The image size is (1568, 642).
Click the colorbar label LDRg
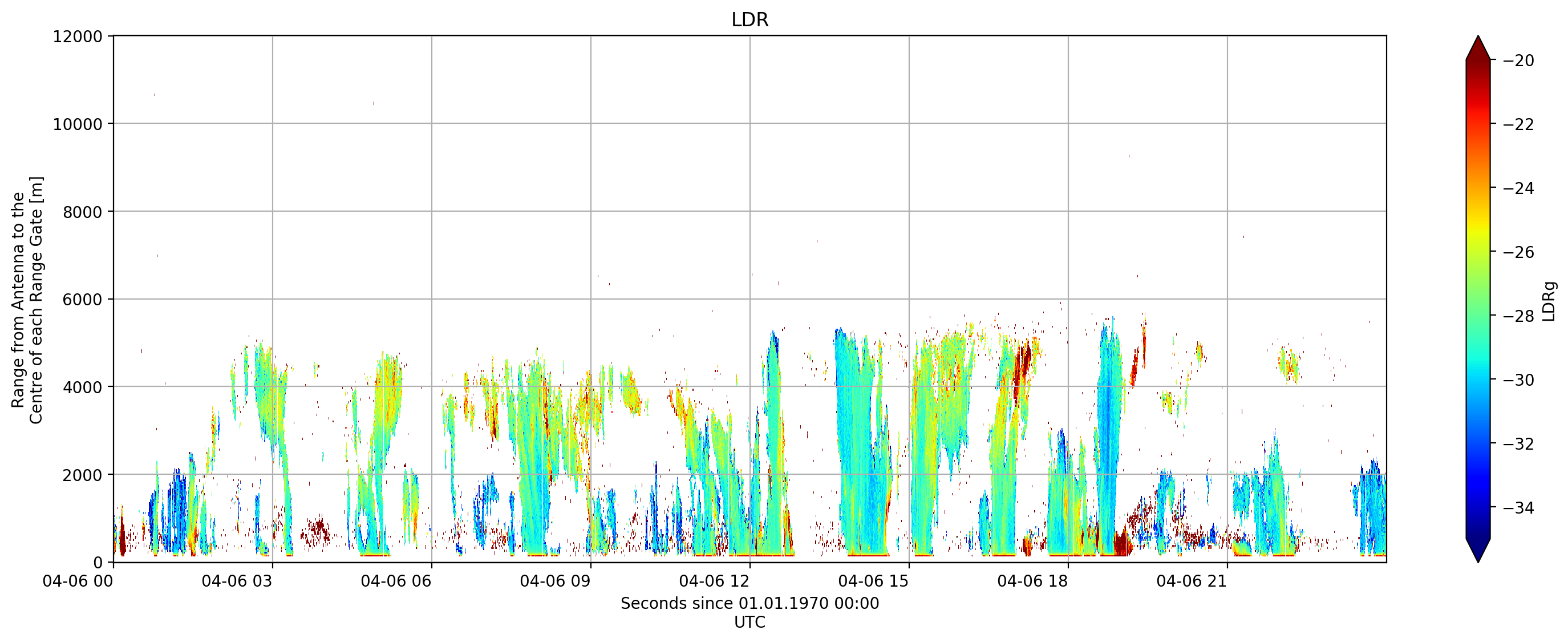pyautogui.click(x=1549, y=301)
